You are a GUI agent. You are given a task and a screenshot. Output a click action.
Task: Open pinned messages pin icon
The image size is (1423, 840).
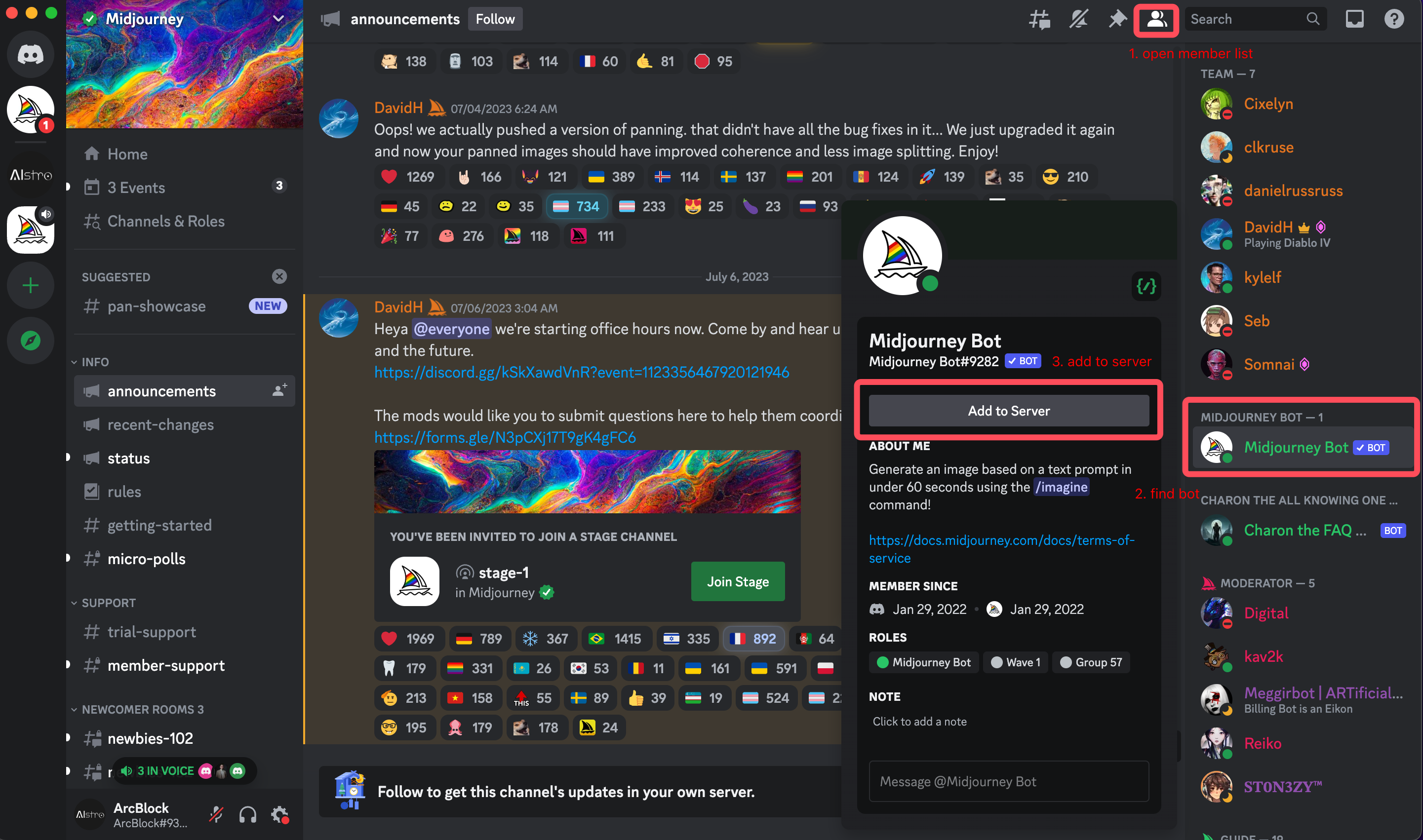[x=1117, y=19]
